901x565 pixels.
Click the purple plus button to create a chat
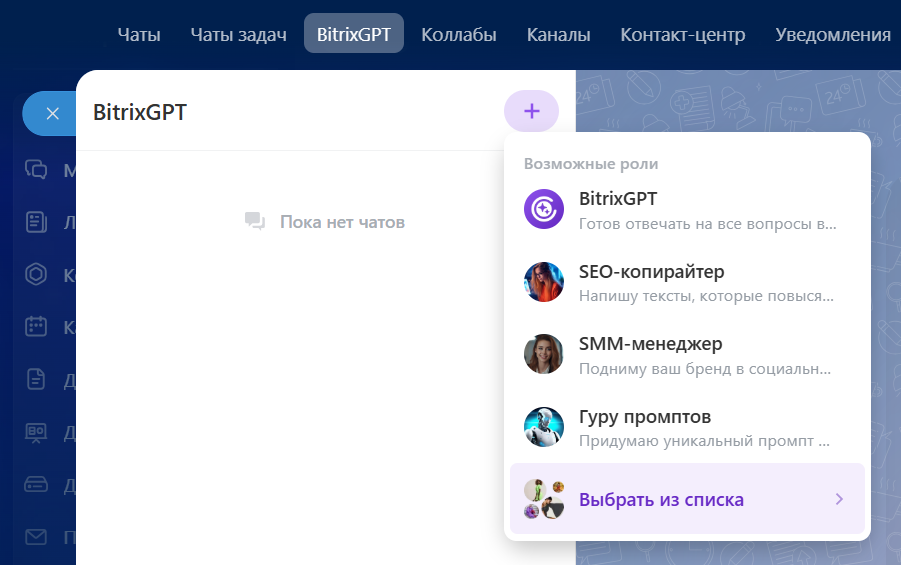tap(531, 111)
